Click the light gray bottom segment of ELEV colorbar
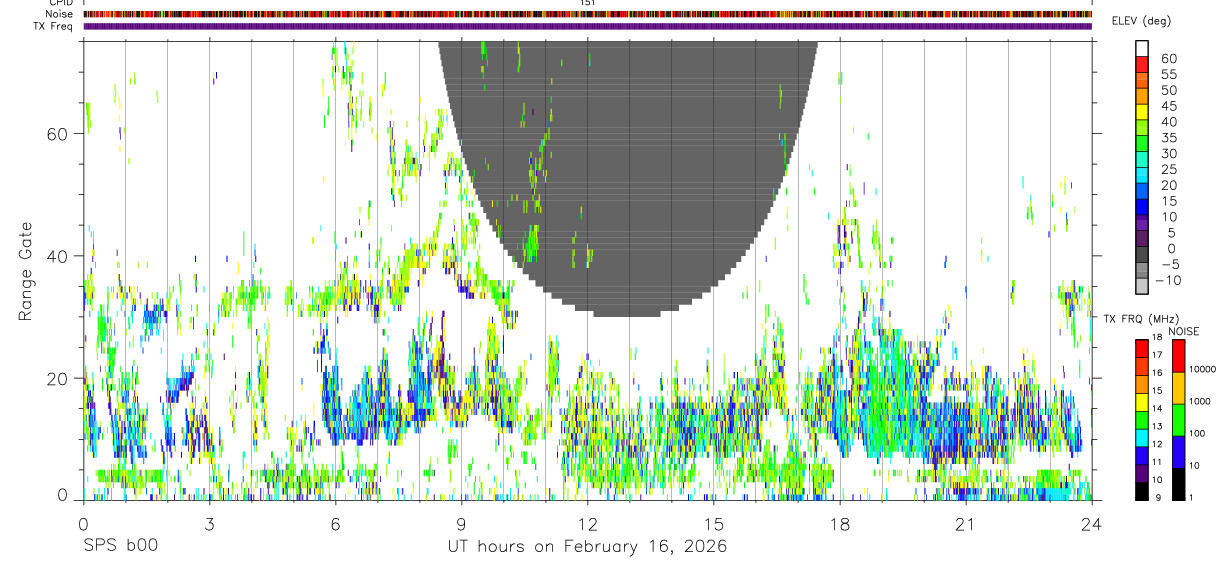Screen dimensions: 1228x567 point(1142,285)
